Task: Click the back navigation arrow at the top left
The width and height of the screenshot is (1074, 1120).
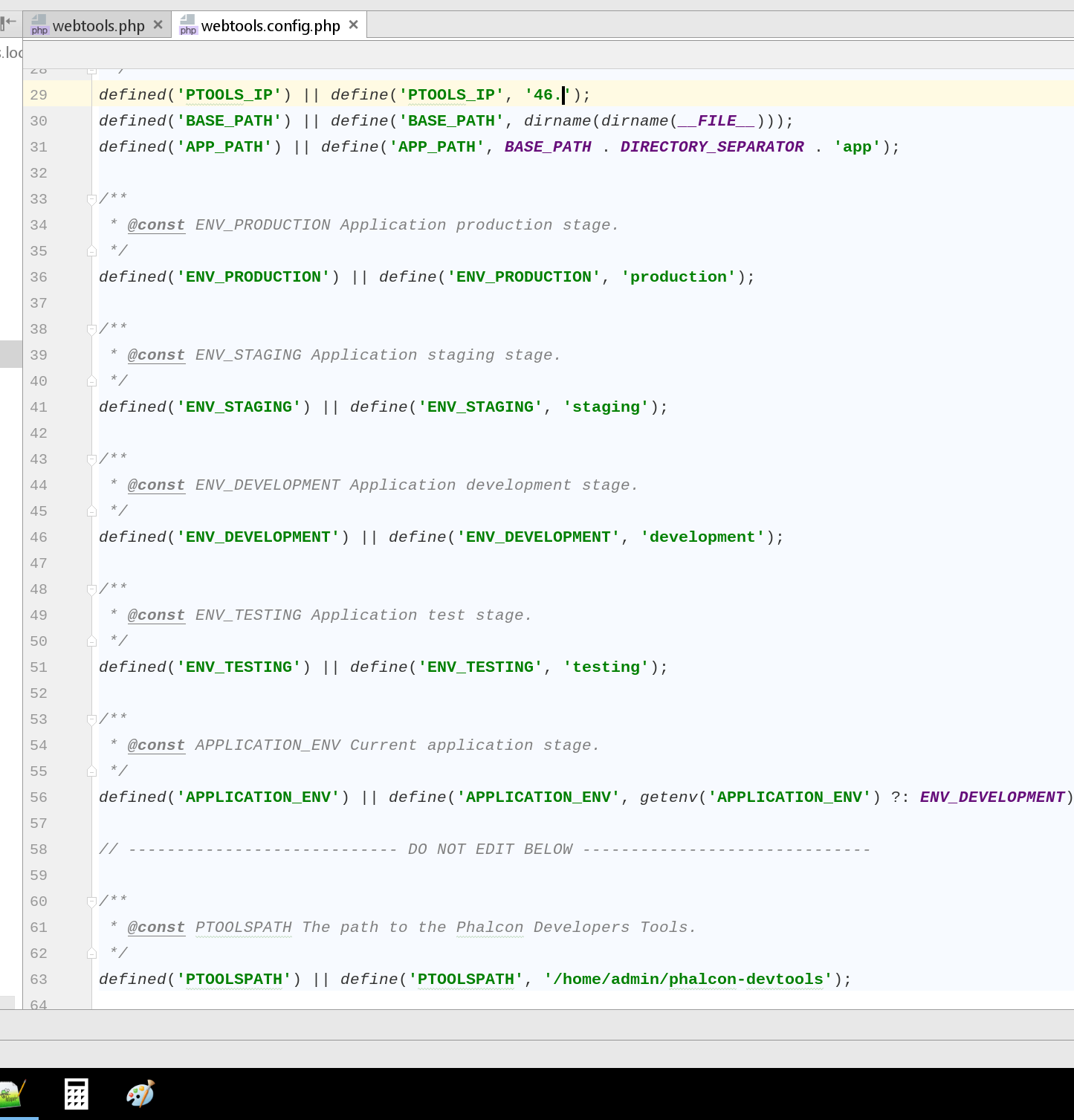Action: coord(8,22)
